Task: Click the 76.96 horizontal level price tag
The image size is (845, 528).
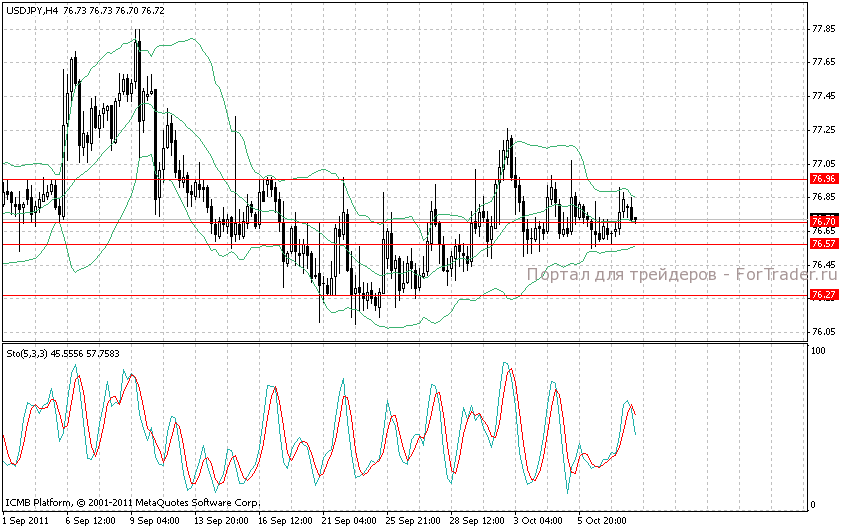Action: point(823,179)
